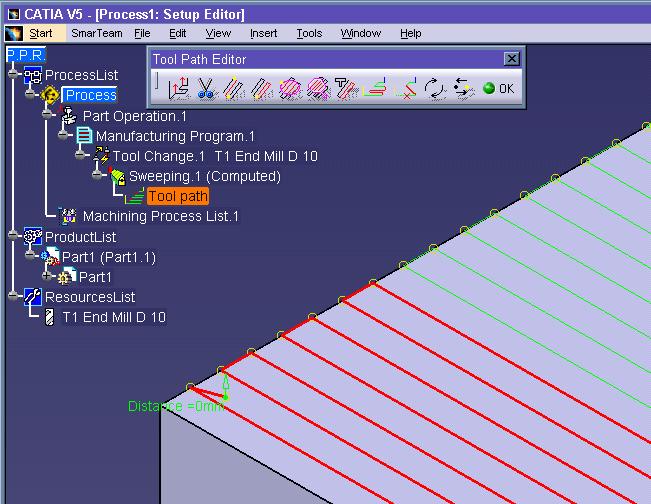This screenshot has height=504, width=651.
Task: Click the Sweeping.1 operation icon
Action: click(118, 176)
